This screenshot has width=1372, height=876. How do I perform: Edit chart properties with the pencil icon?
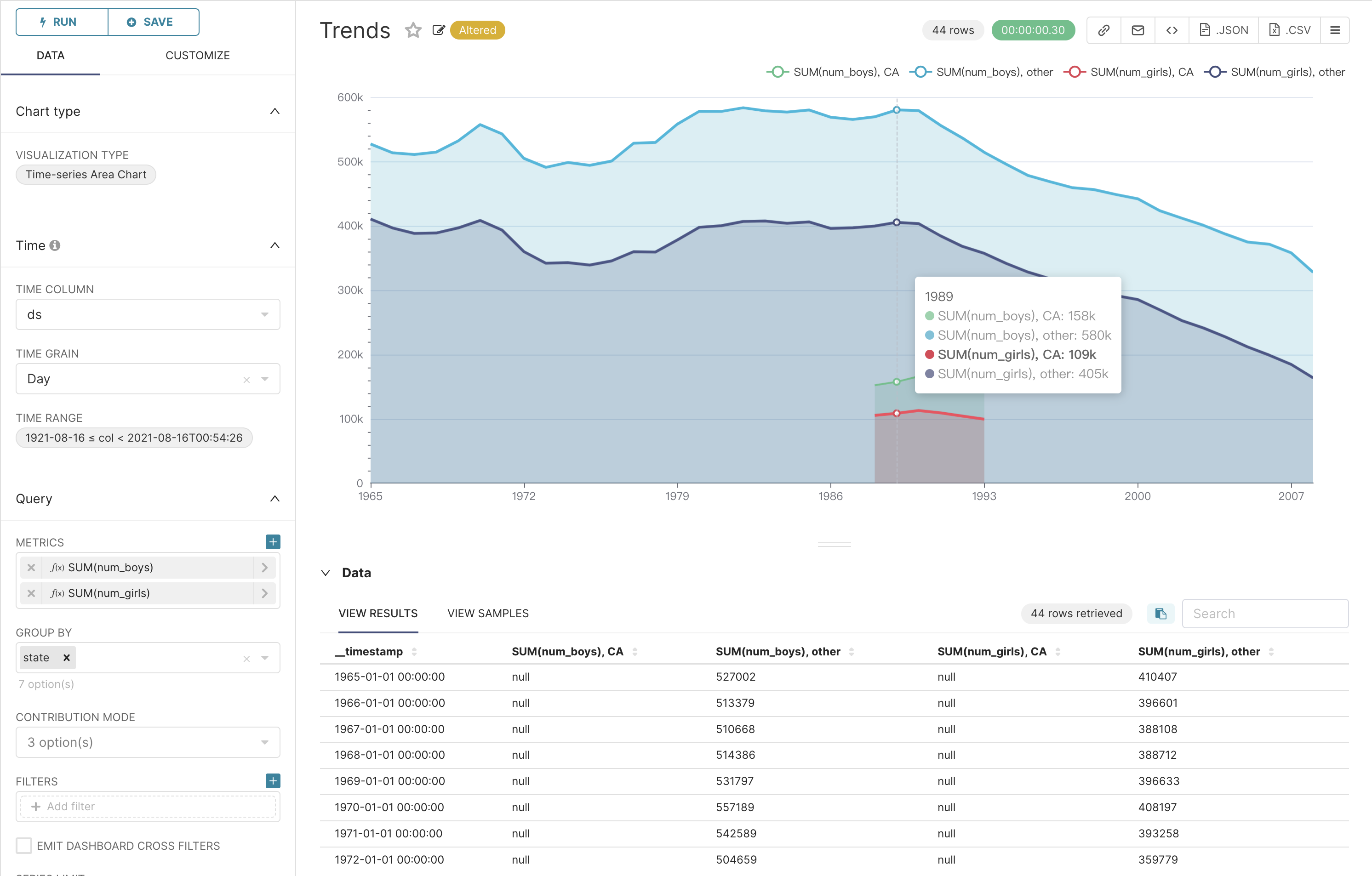click(438, 29)
